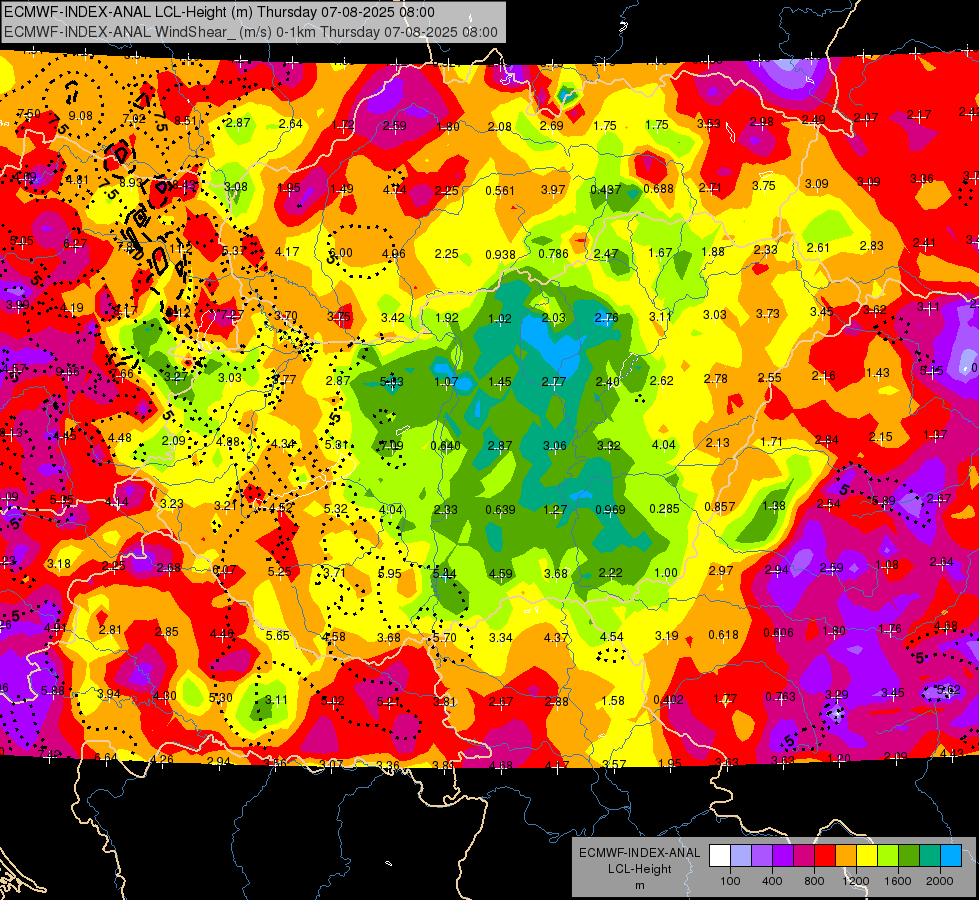Click the wind shear value 6.00

pos(340,253)
